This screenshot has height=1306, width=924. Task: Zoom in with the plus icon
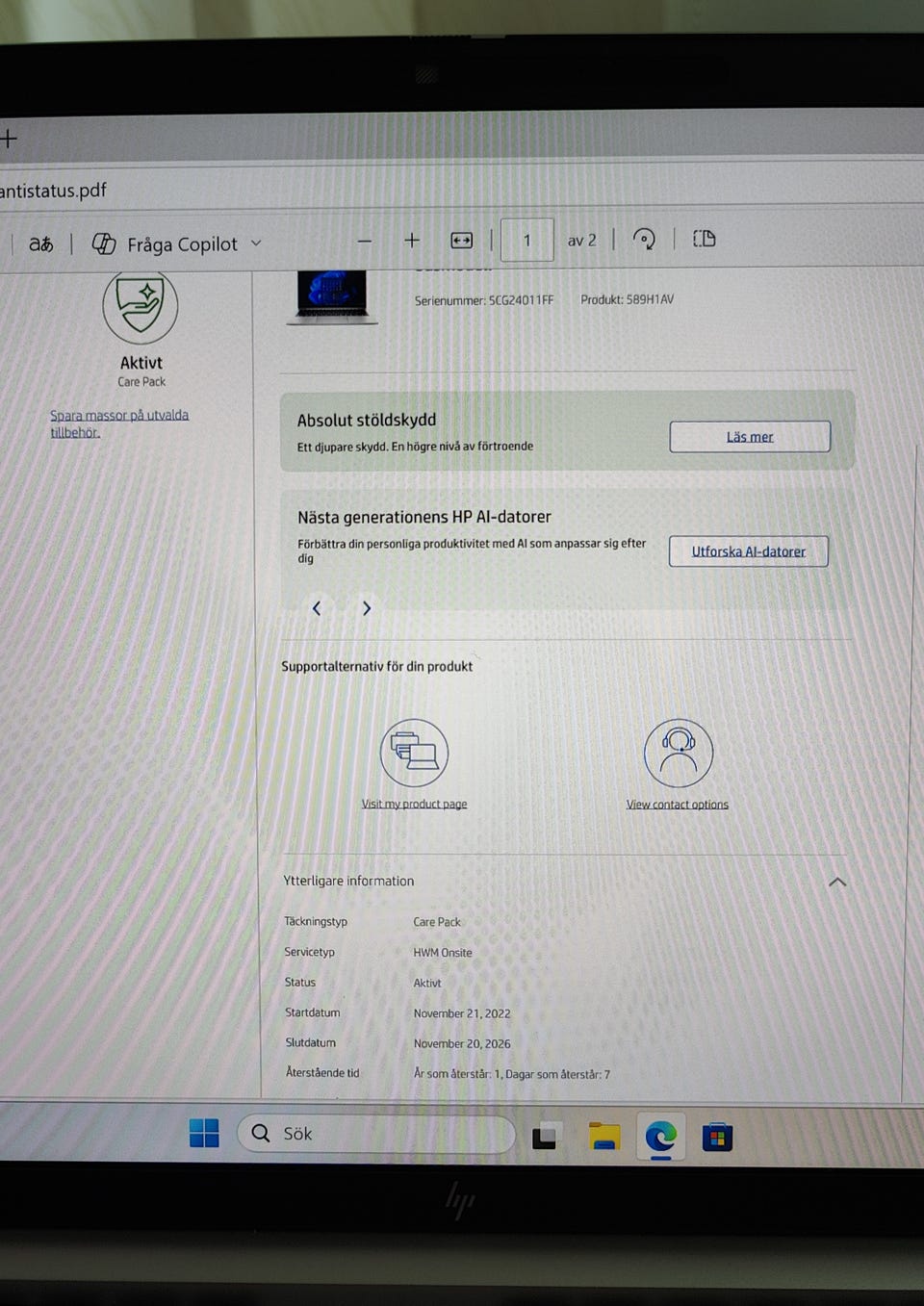coord(412,241)
